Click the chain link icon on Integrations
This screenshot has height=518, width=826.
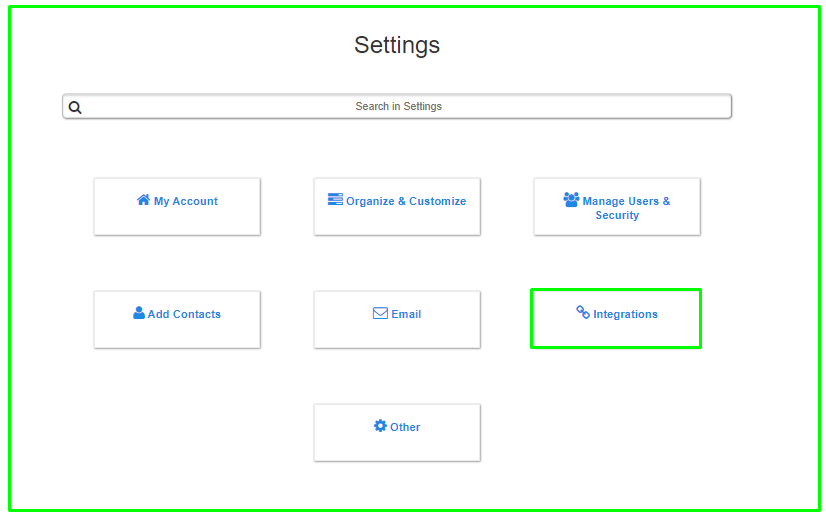(x=583, y=312)
